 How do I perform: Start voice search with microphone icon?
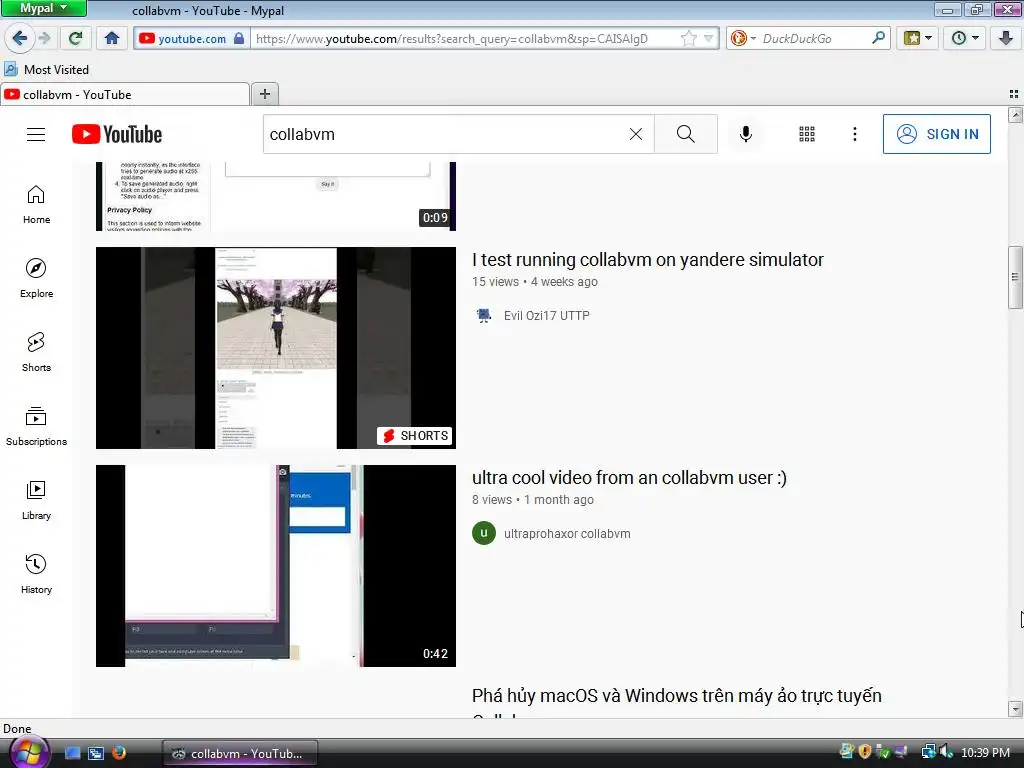pos(746,134)
